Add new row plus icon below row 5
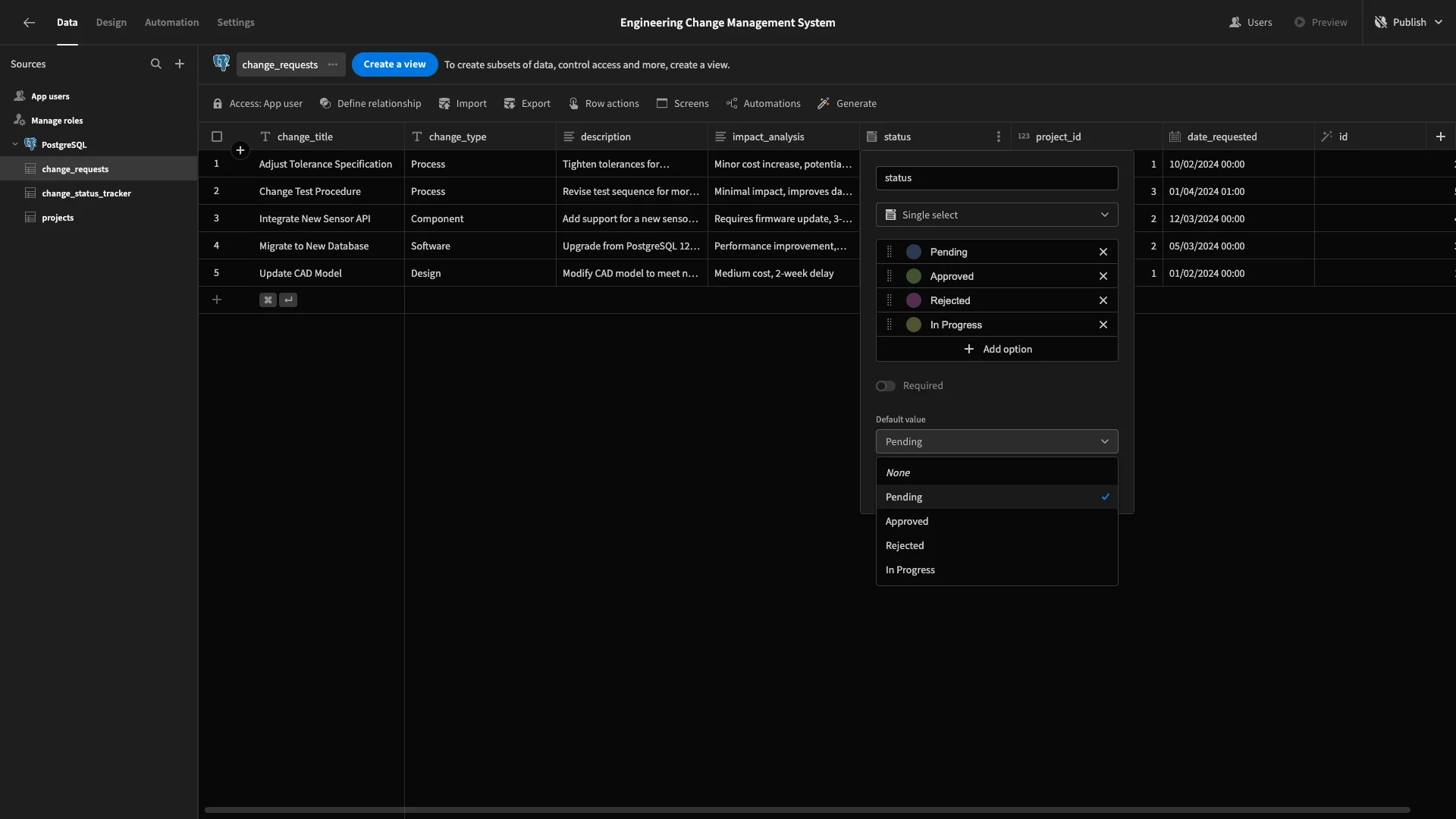 tap(217, 300)
